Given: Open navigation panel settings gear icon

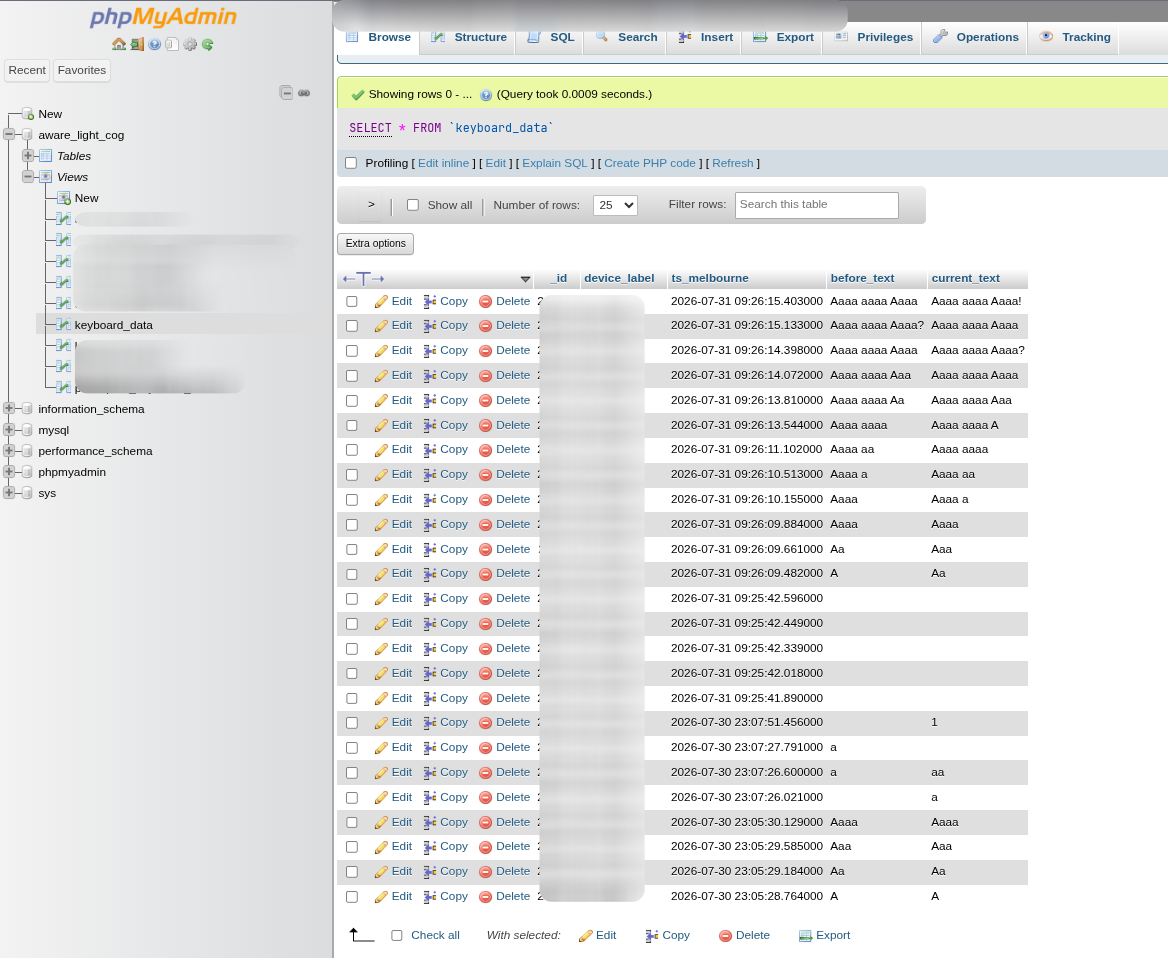Looking at the screenshot, I should [190, 44].
